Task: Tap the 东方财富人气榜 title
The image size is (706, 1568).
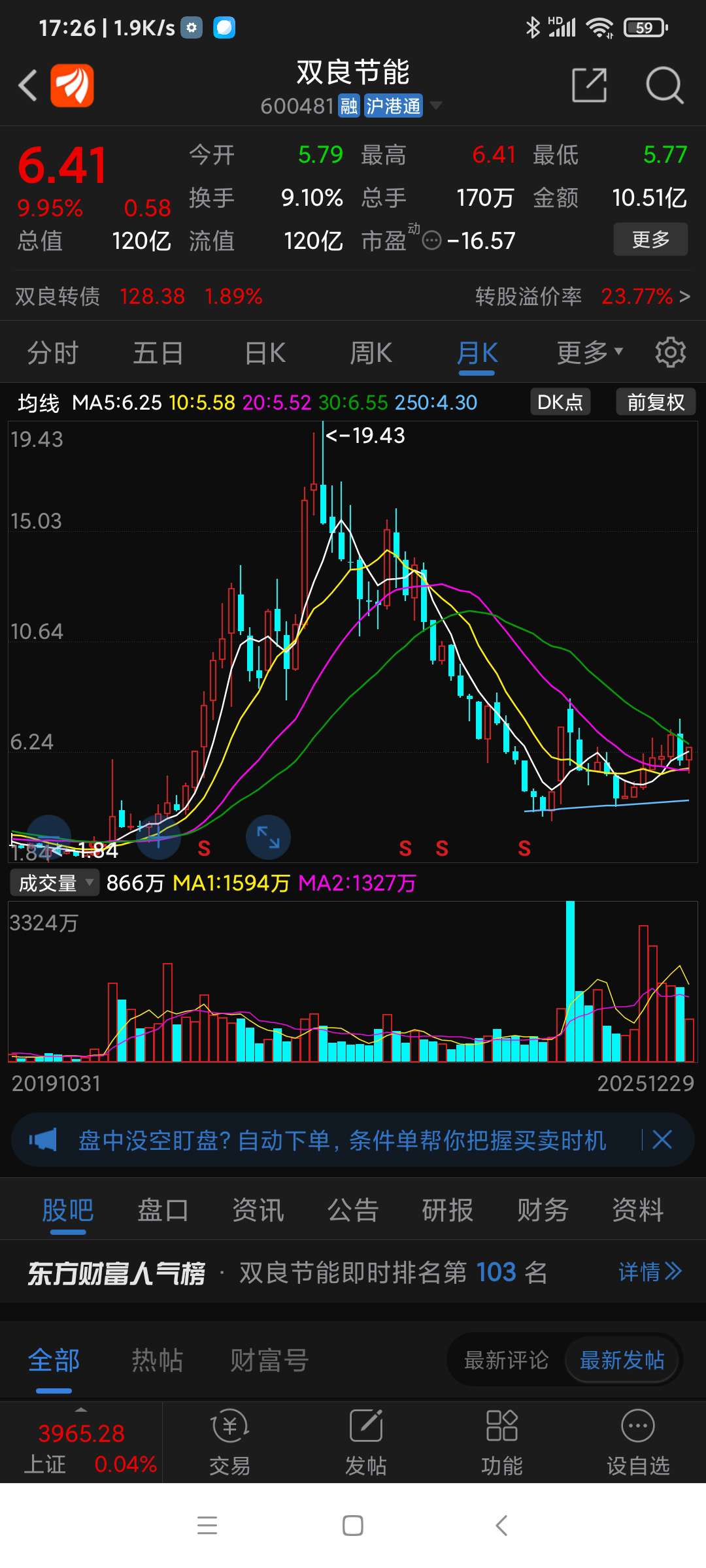Action: tap(116, 1272)
